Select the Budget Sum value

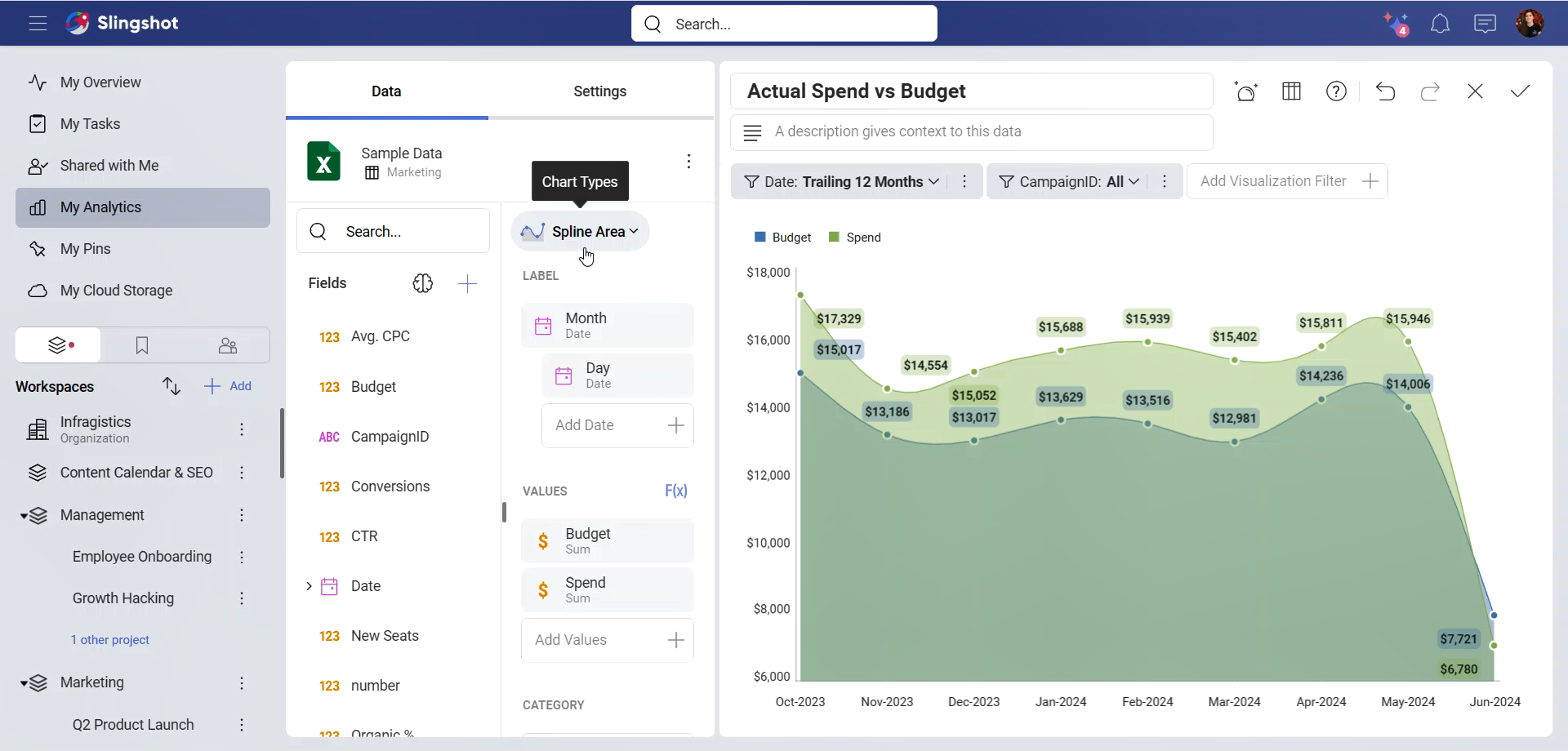tap(608, 540)
